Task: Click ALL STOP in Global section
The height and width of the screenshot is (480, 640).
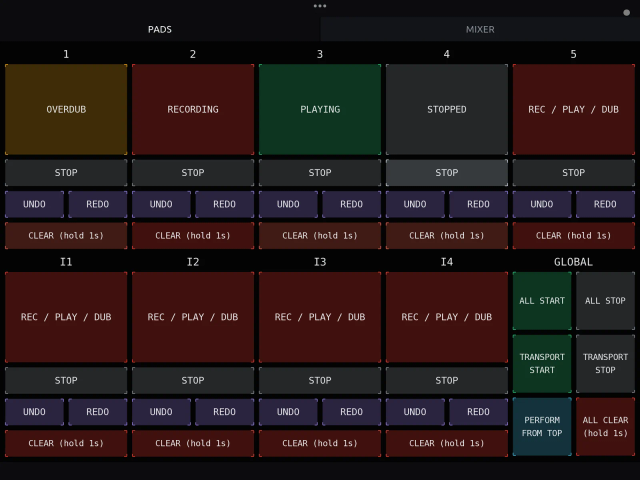Action: tap(605, 301)
